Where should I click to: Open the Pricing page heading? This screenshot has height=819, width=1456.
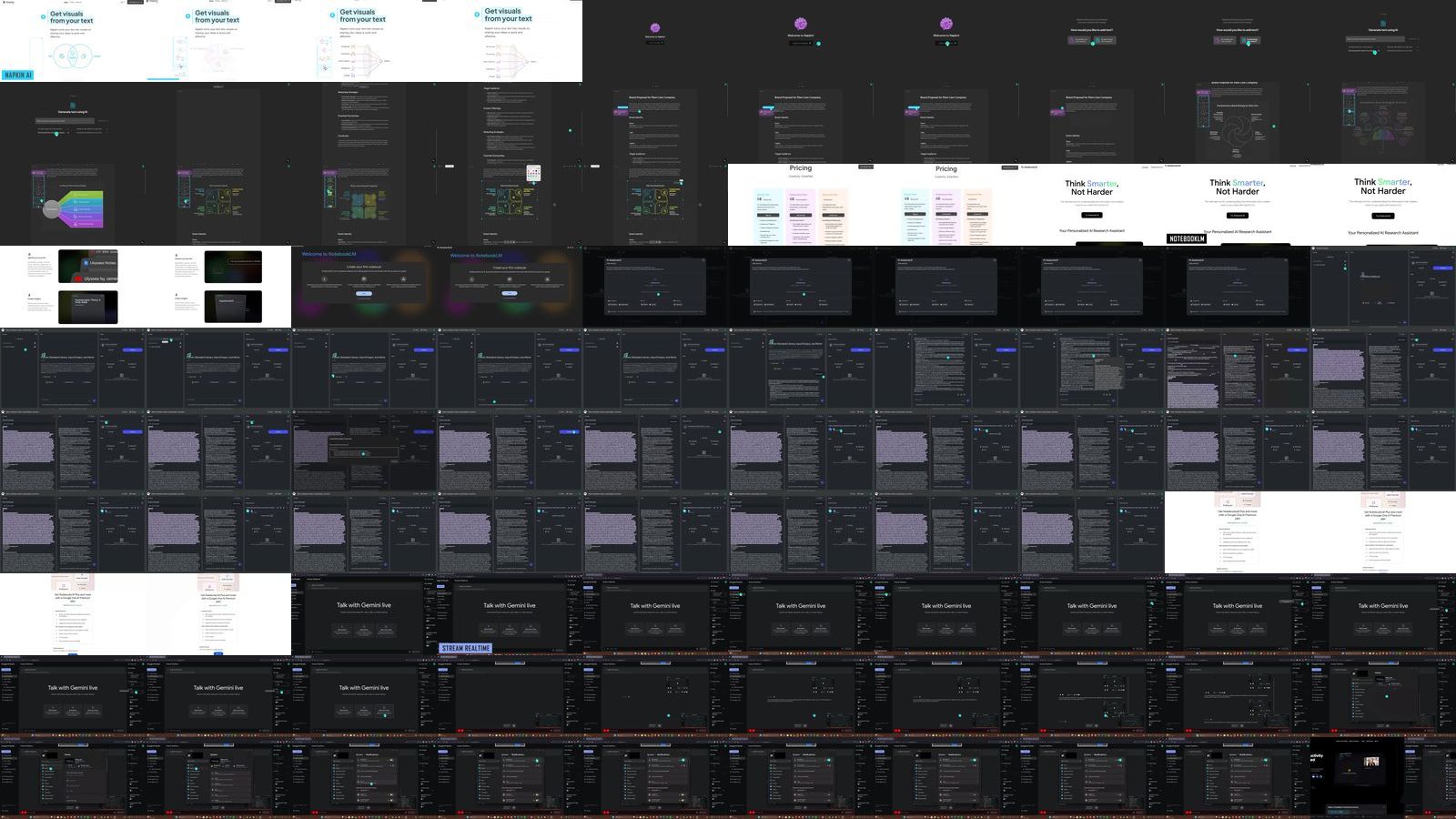click(x=801, y=168)
